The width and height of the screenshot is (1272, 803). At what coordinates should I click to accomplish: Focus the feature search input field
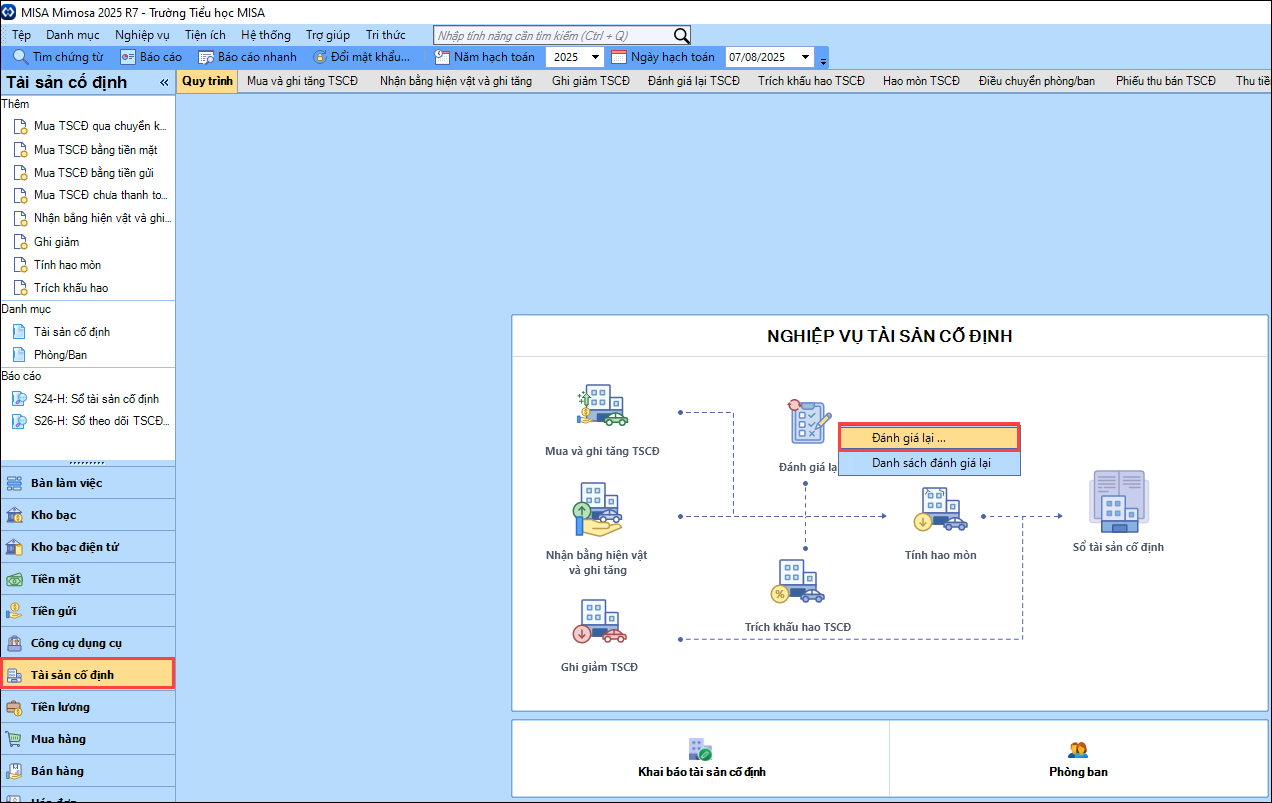coord(553,36)
